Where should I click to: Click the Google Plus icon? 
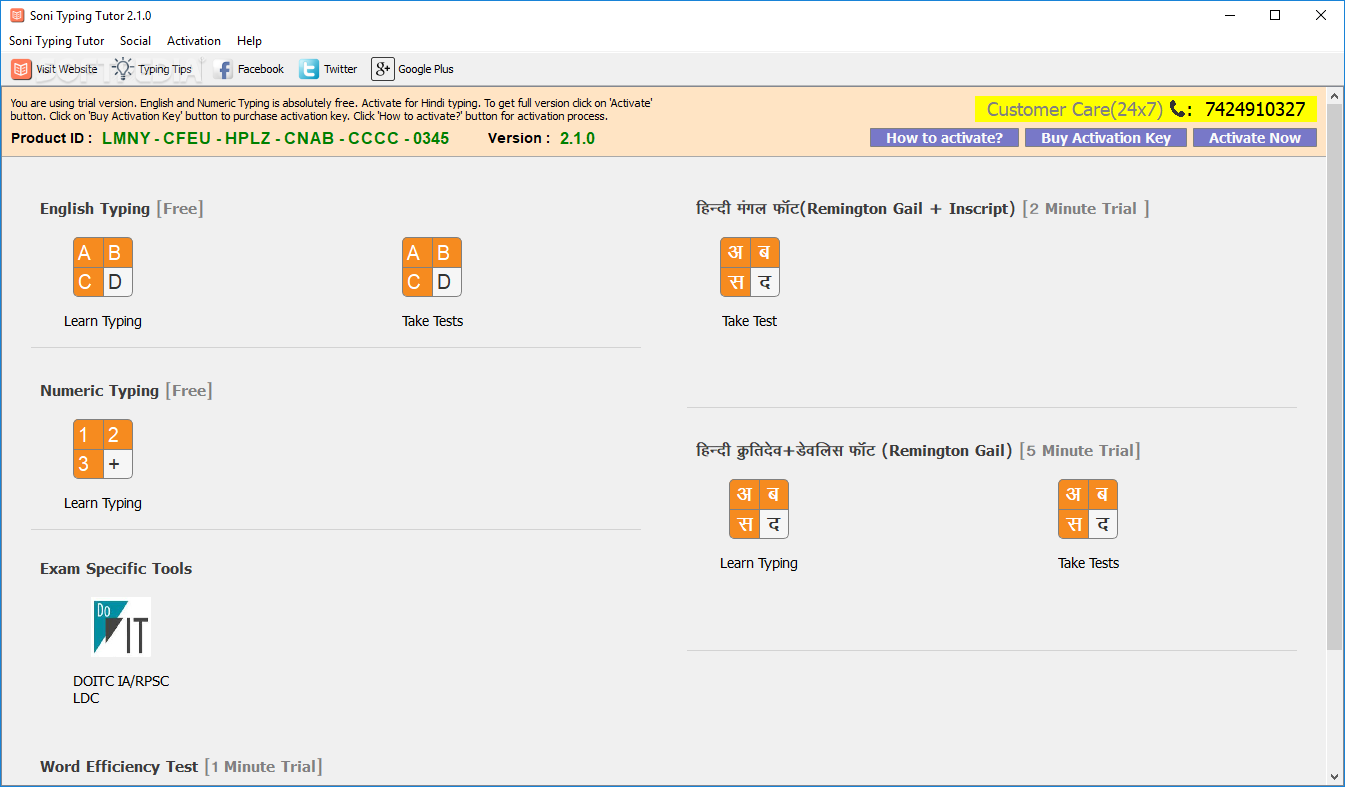tap(382, 69)
